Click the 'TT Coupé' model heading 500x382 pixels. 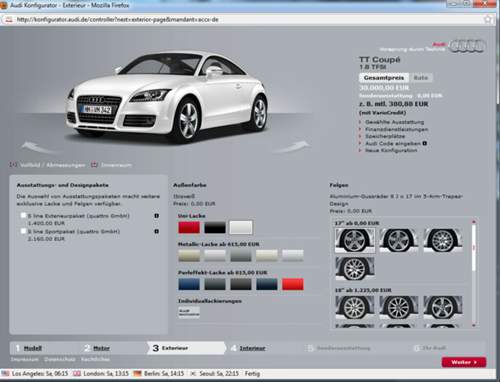pyautogui.click(x=380, y=60)
